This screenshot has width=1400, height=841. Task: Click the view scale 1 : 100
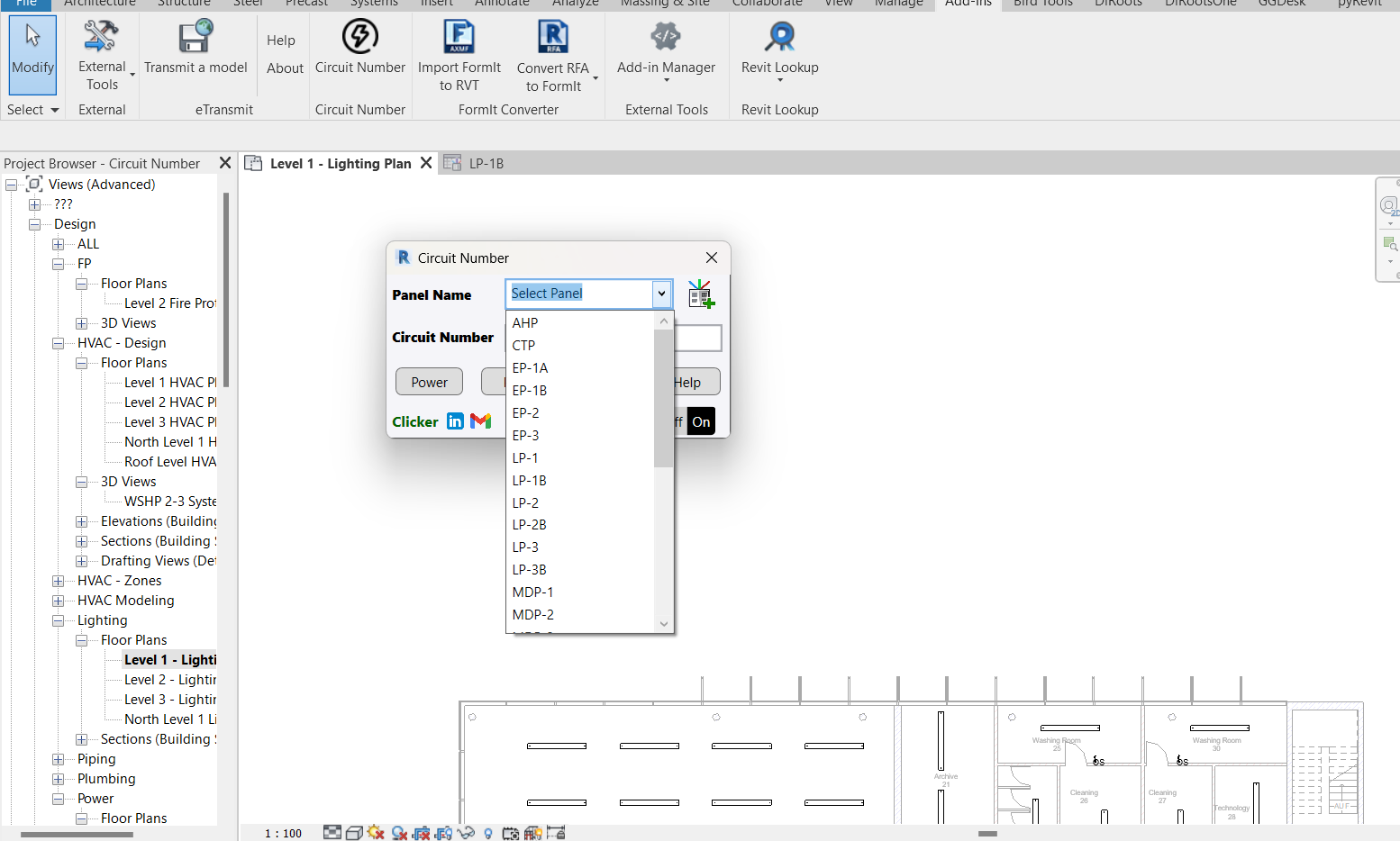click(283, 834)
